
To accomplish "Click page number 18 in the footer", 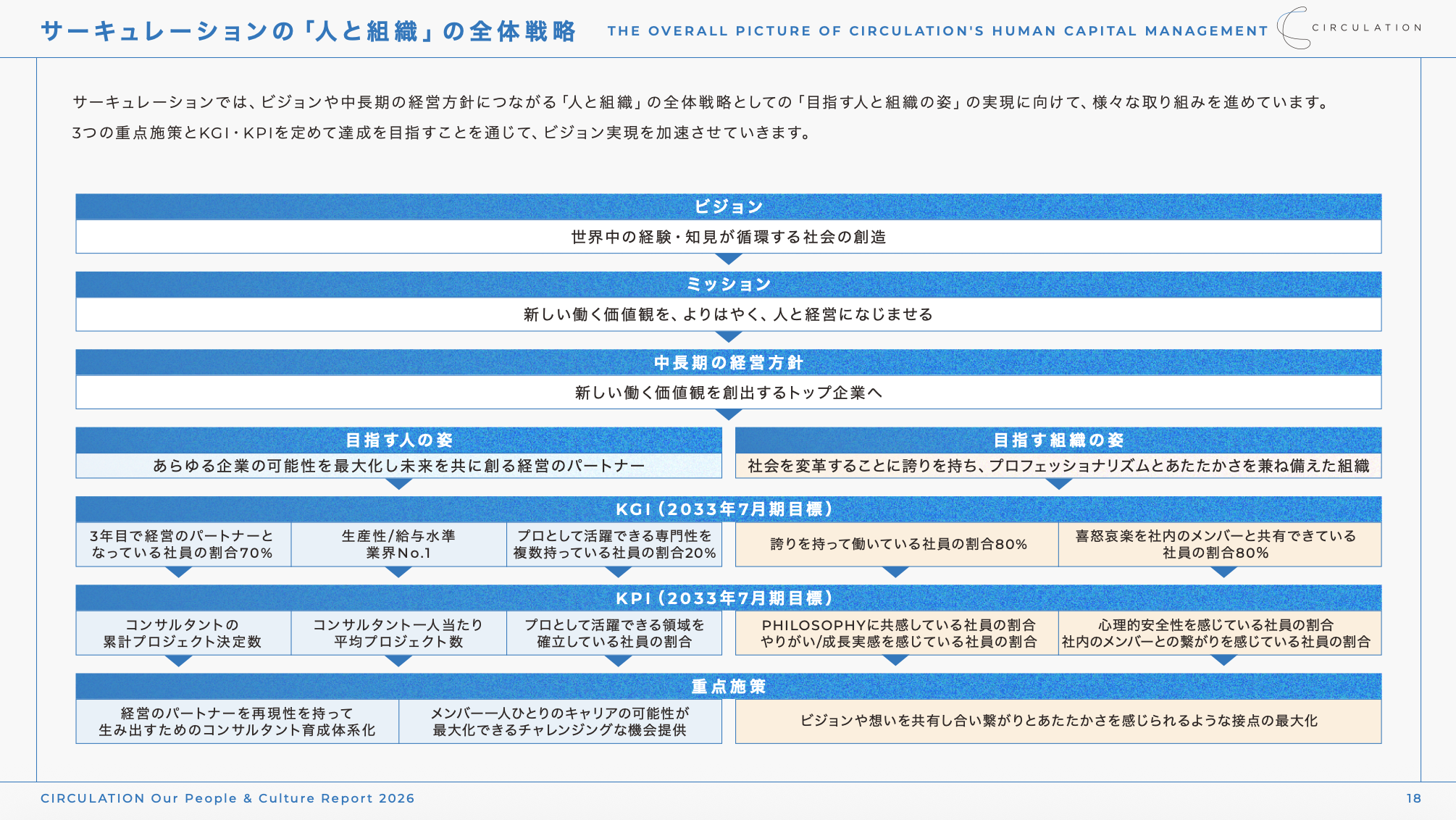I will tap(1413, 798).
